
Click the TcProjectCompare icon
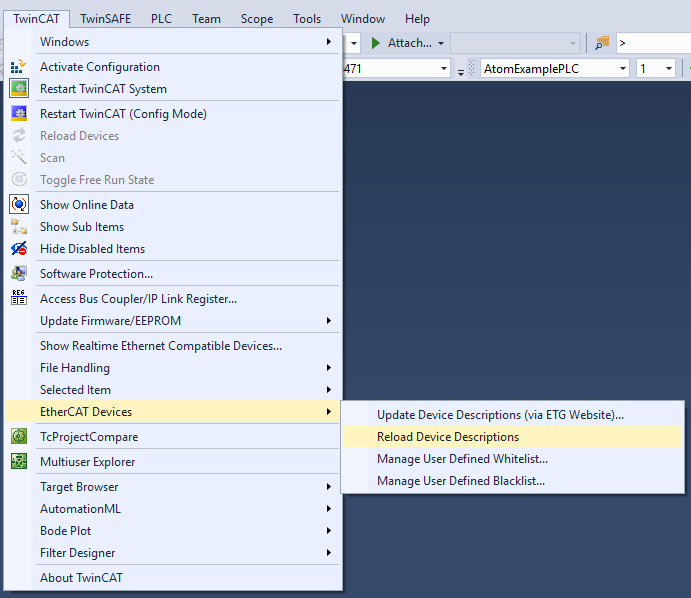point(19,437)
